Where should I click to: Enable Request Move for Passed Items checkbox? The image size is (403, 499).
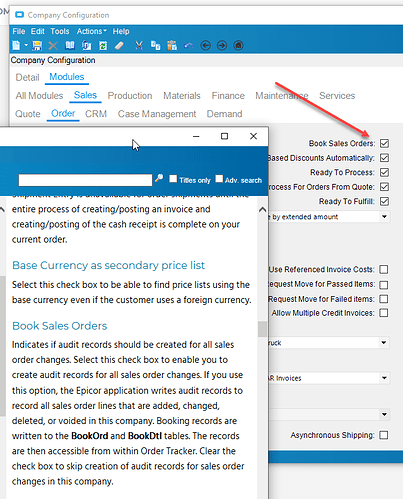384,285
